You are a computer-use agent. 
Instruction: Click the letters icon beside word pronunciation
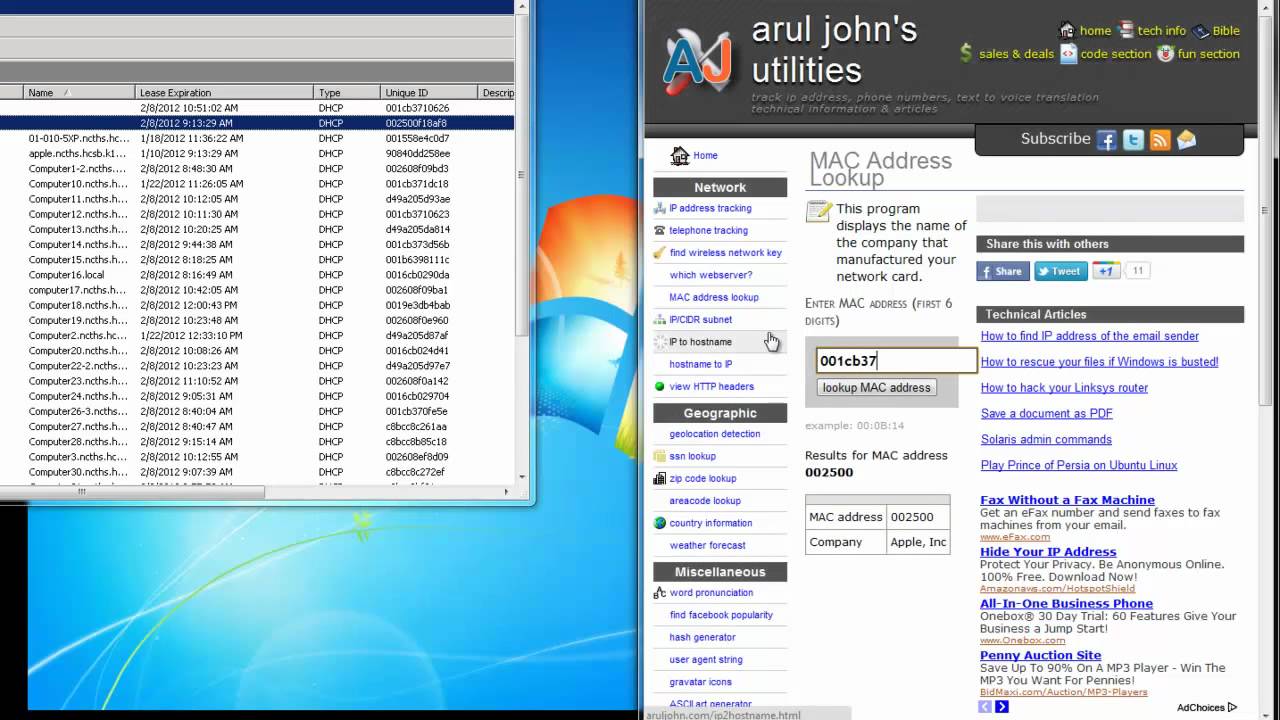click(x=660, y=593)
